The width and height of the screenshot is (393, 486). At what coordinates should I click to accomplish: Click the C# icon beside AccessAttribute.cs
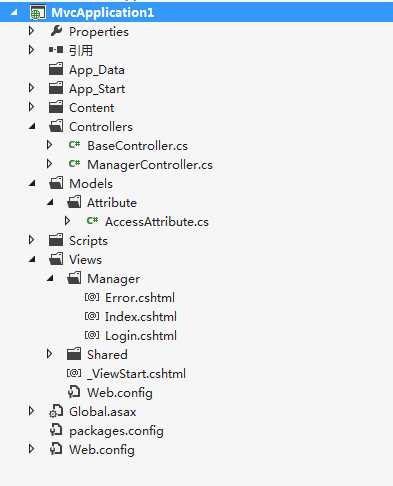tap(92, 221)
